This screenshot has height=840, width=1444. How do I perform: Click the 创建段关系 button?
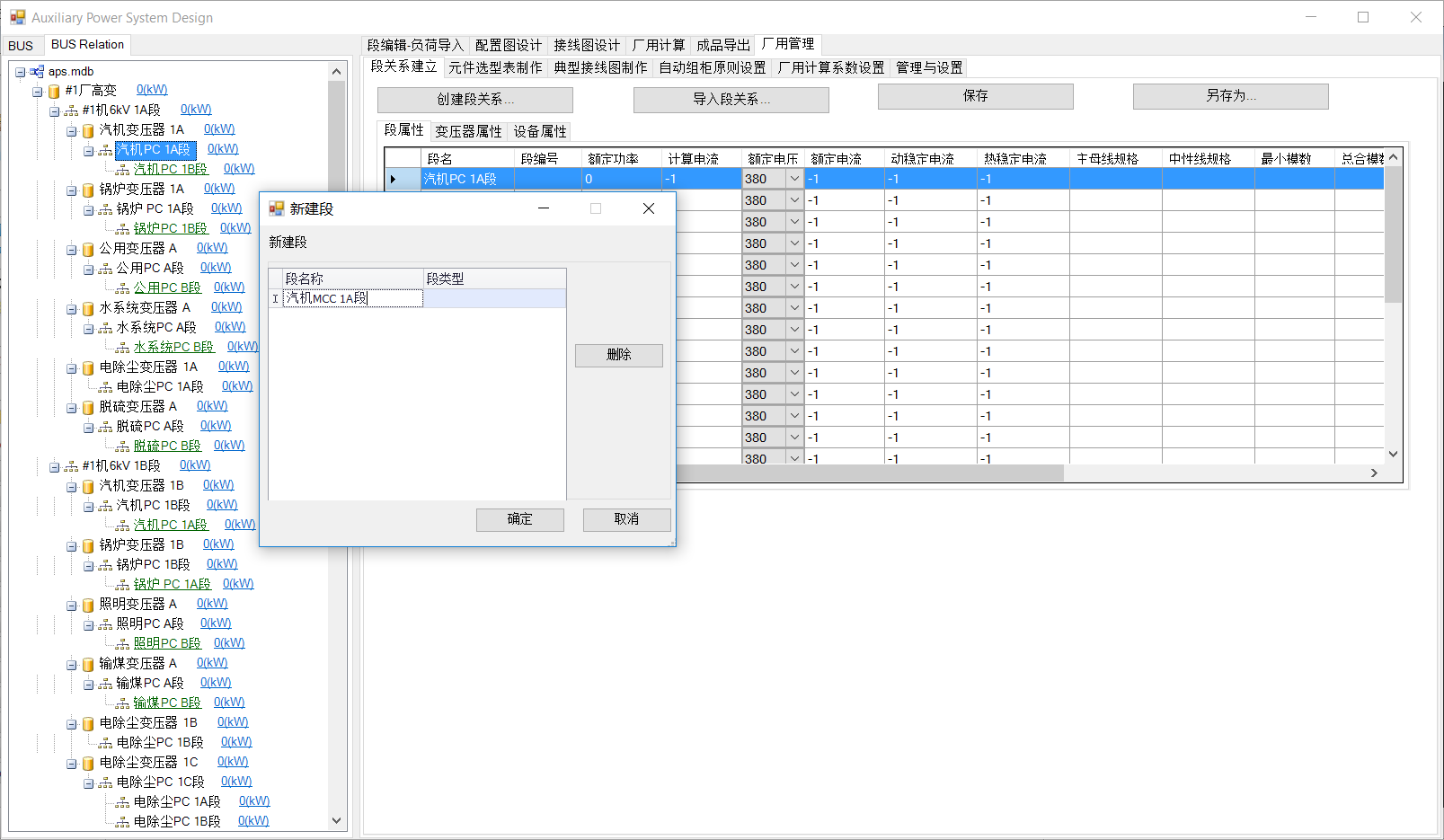click(x=475, y=99)
